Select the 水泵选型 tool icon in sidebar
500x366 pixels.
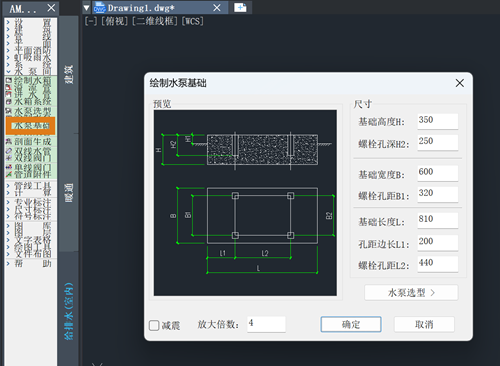[x=9, y=112]
